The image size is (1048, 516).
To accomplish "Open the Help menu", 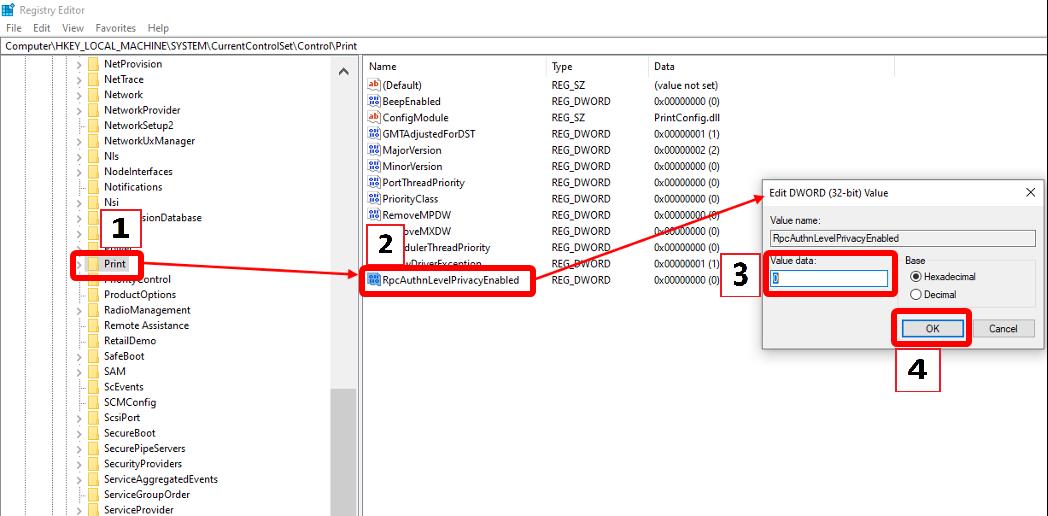I will [x=158, y=28].
